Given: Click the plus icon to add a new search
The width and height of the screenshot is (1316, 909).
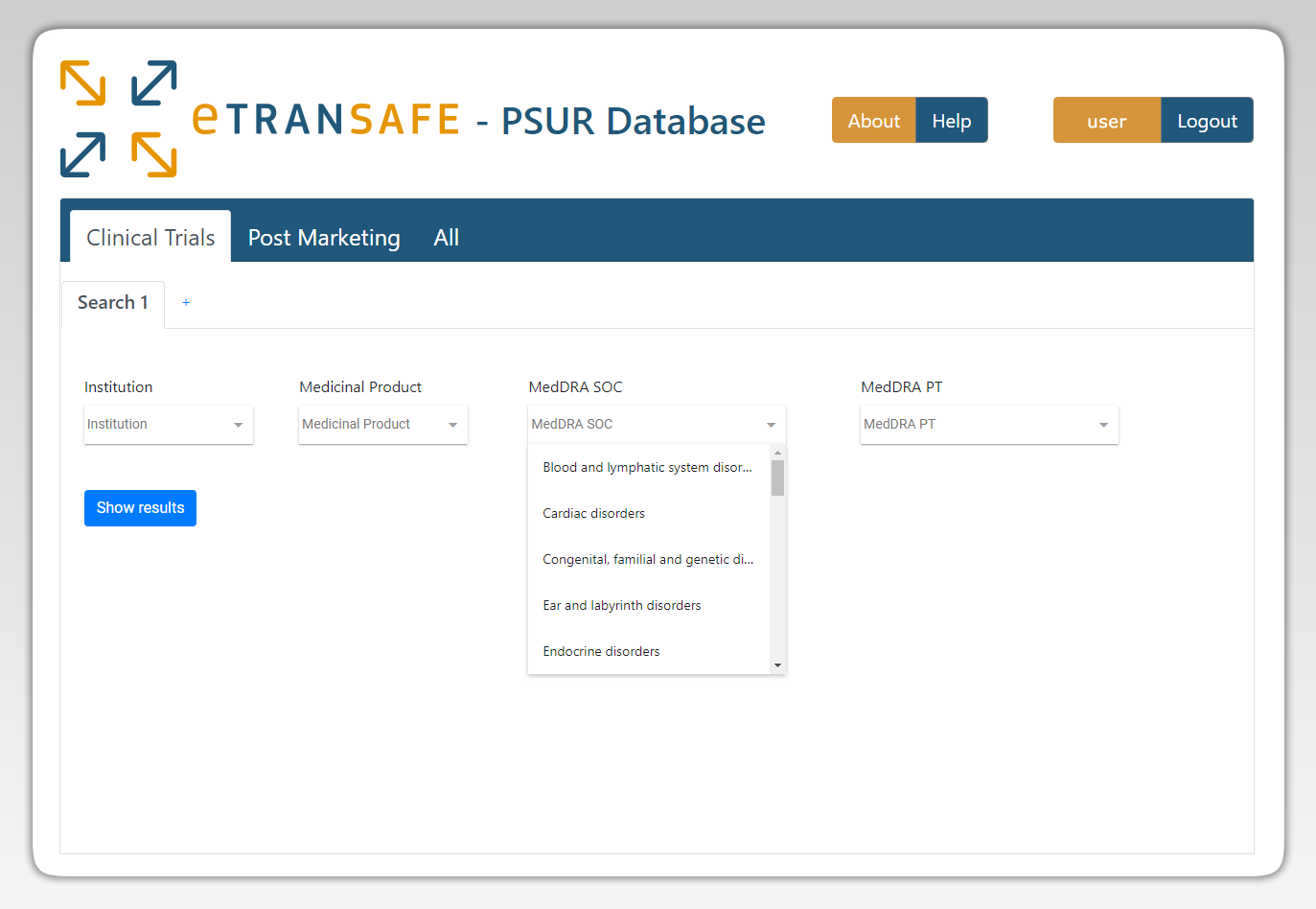Looking at the screenshot, I should pos(186,302).
